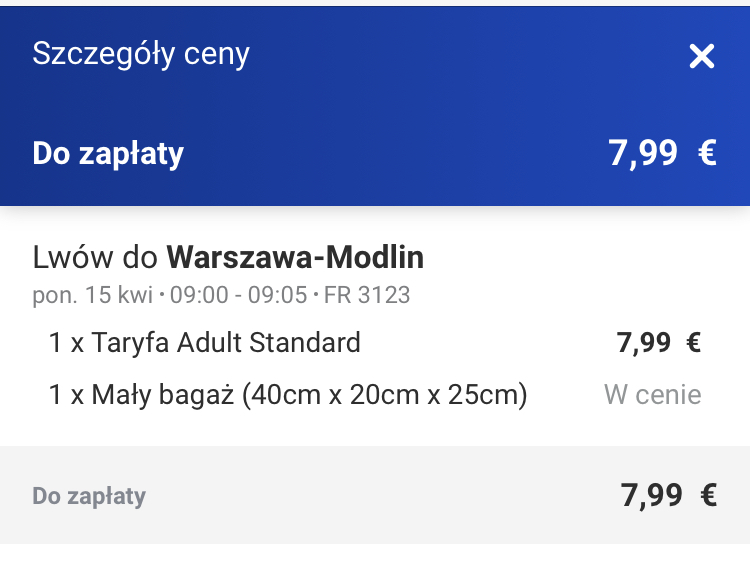
Task: Click the FR 3123 flight number
Action: point(367,295)
